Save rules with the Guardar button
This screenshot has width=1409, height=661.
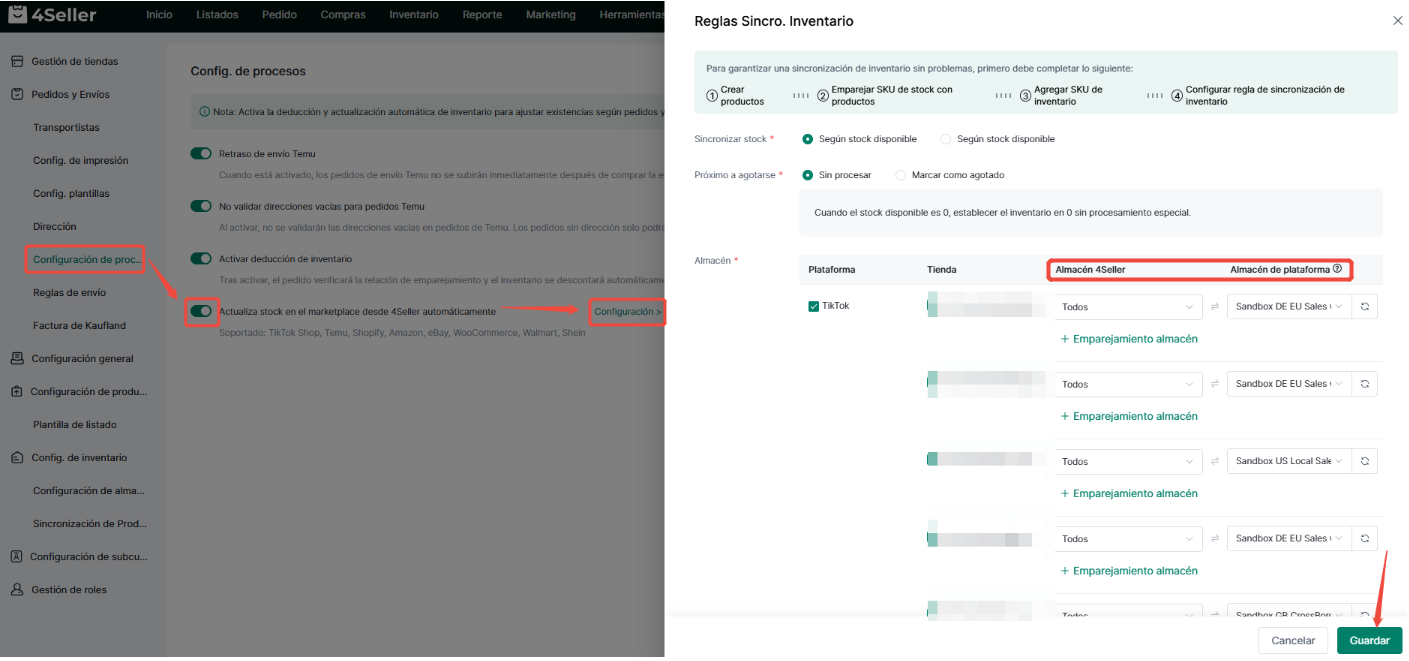[x=1369, y=640]
